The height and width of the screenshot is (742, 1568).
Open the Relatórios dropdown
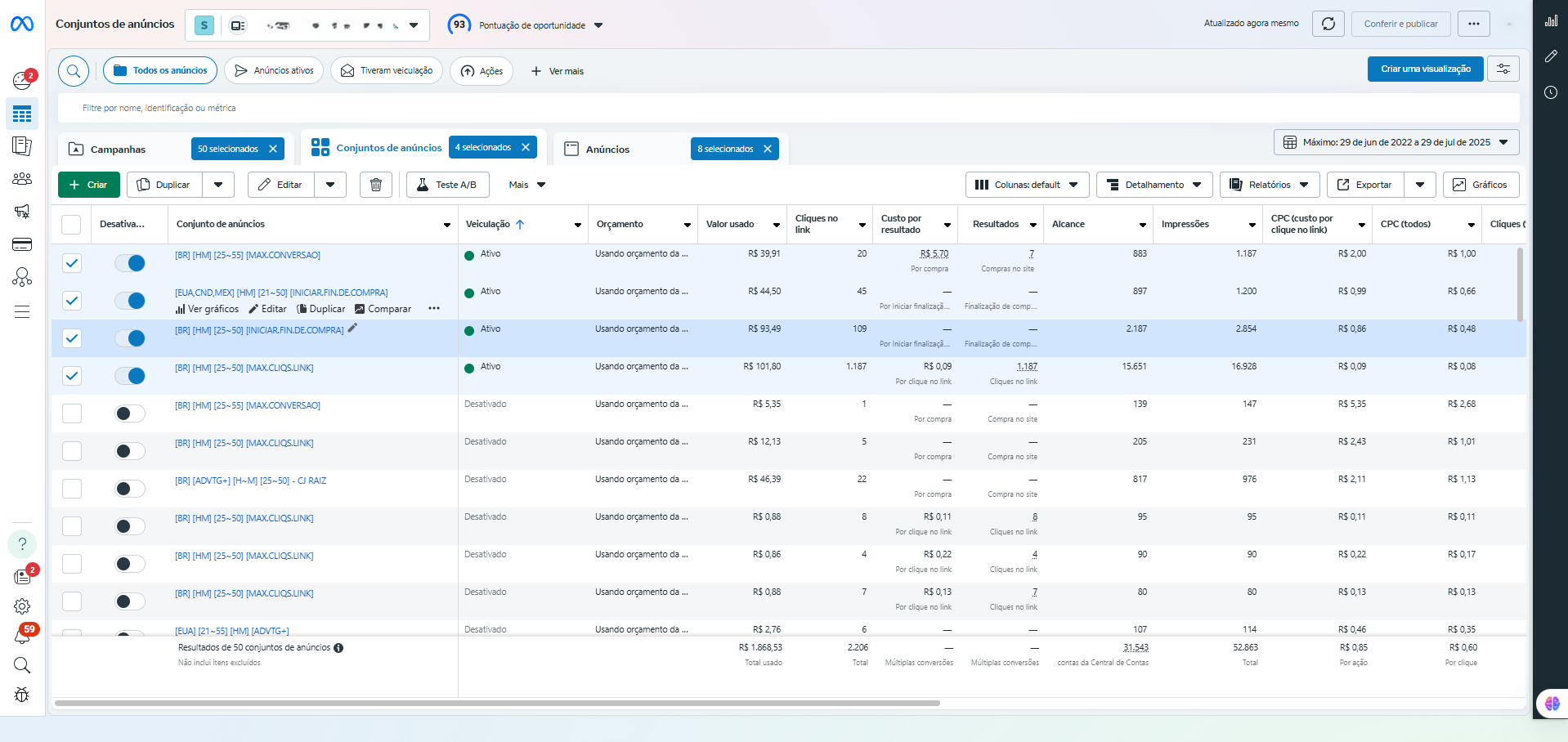1270,185
